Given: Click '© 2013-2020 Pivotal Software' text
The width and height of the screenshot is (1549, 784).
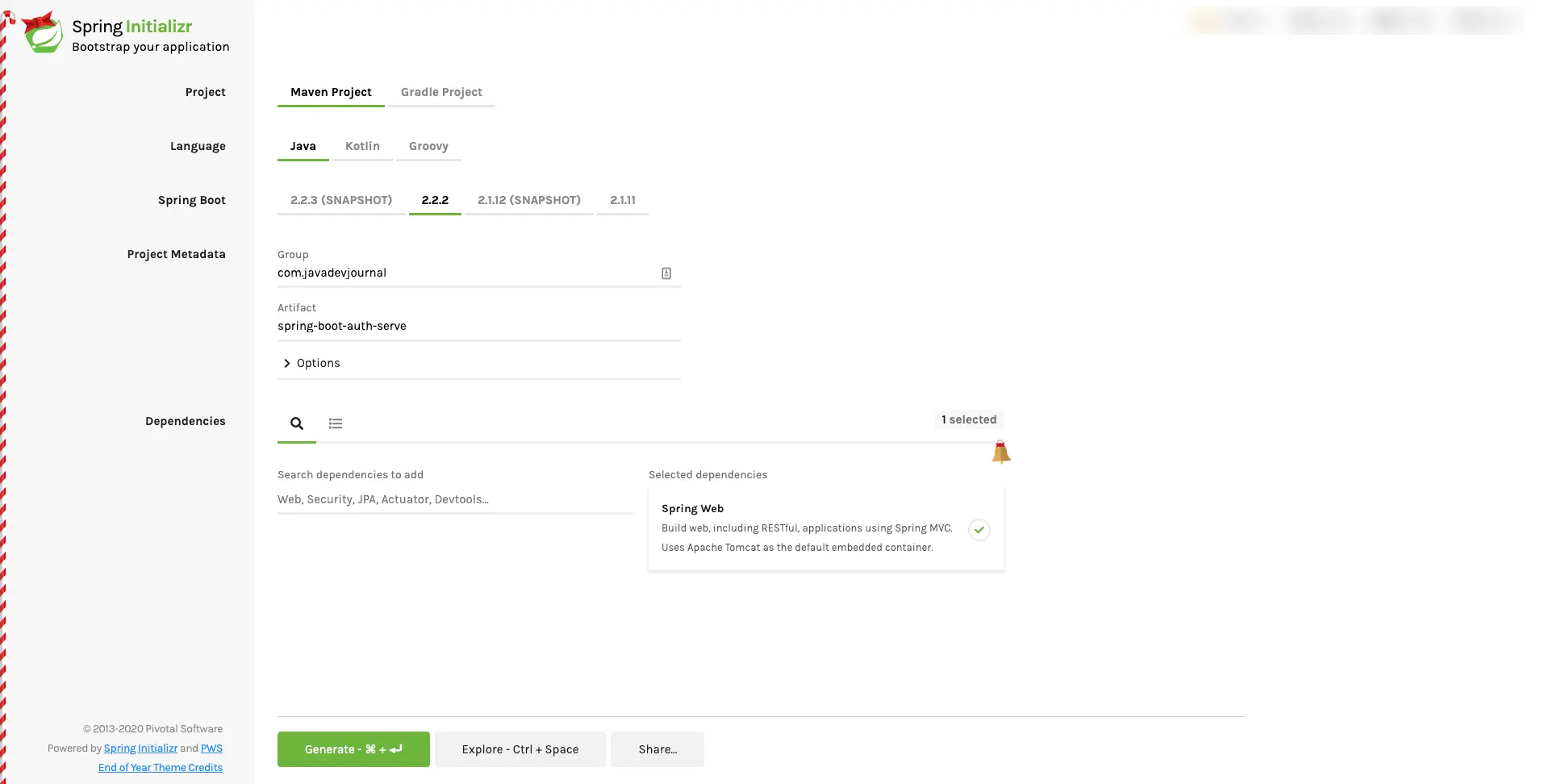Looking at the screenshot, I should (x=152, y=729).
